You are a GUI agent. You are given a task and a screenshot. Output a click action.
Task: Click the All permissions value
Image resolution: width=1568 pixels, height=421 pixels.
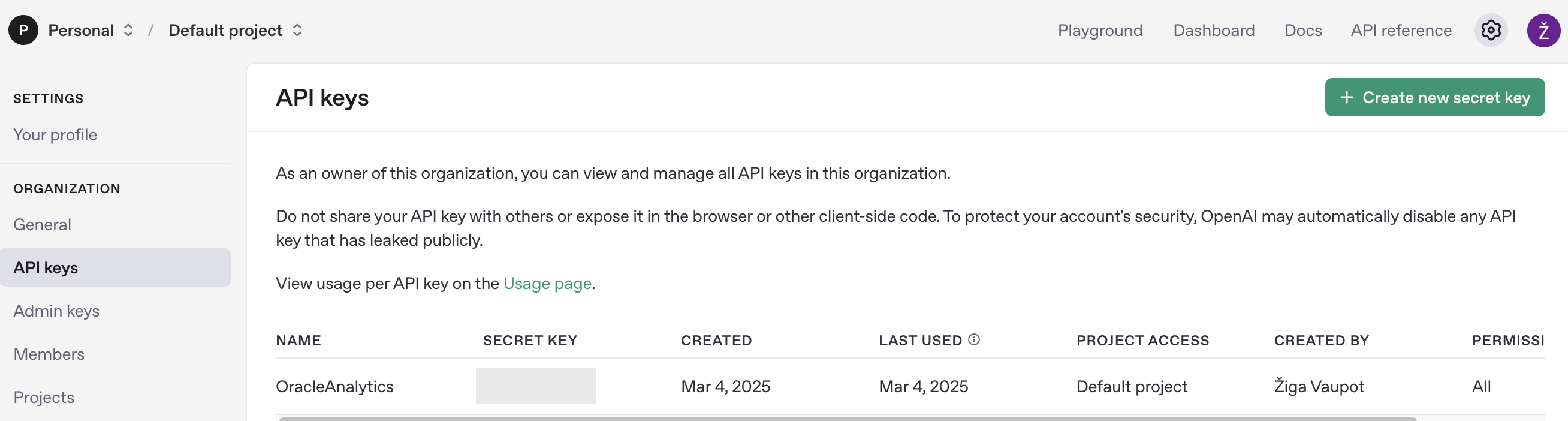[1480, 386]
